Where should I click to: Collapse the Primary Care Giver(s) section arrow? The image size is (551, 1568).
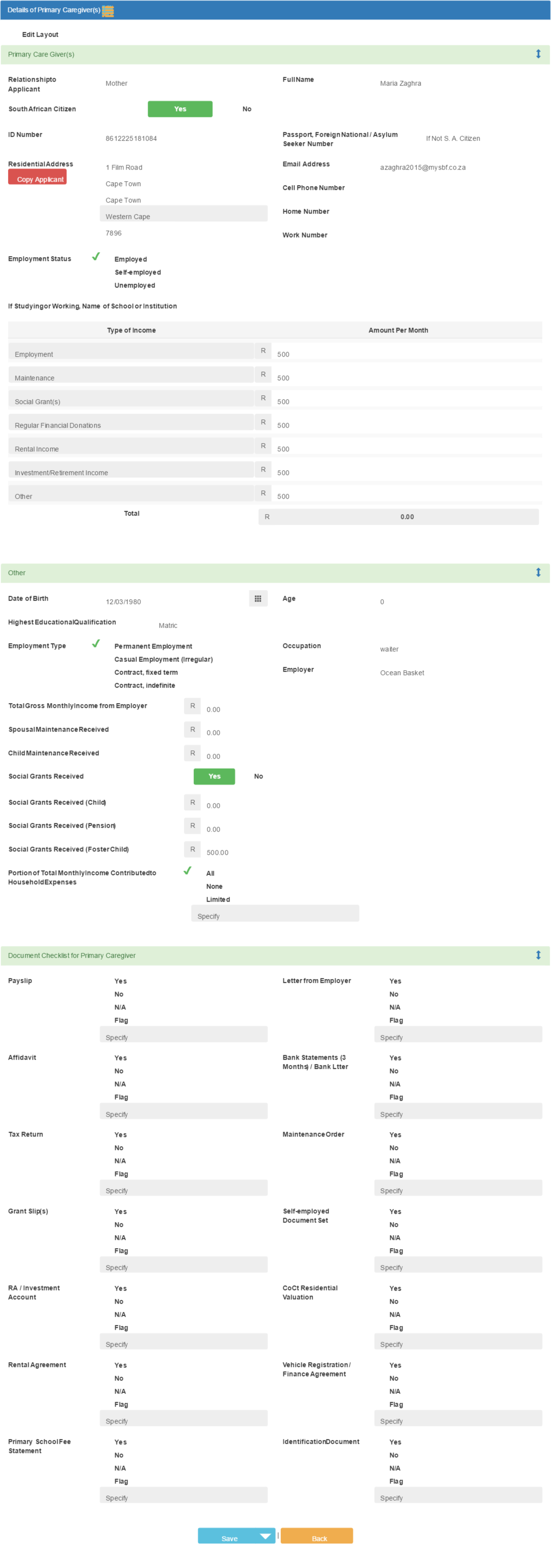click(538, 54)
